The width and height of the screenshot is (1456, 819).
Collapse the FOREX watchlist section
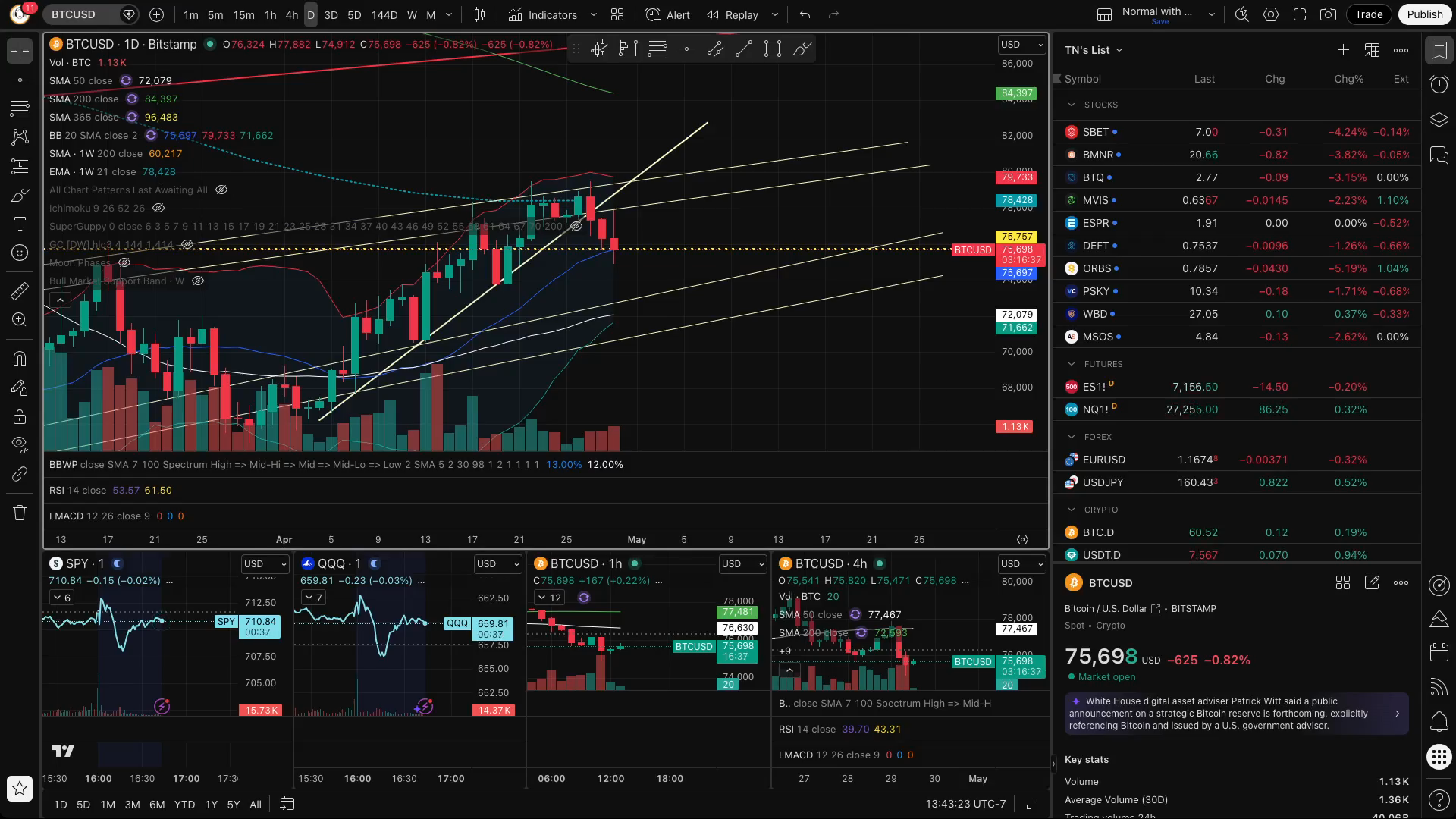pos(1071,437)
